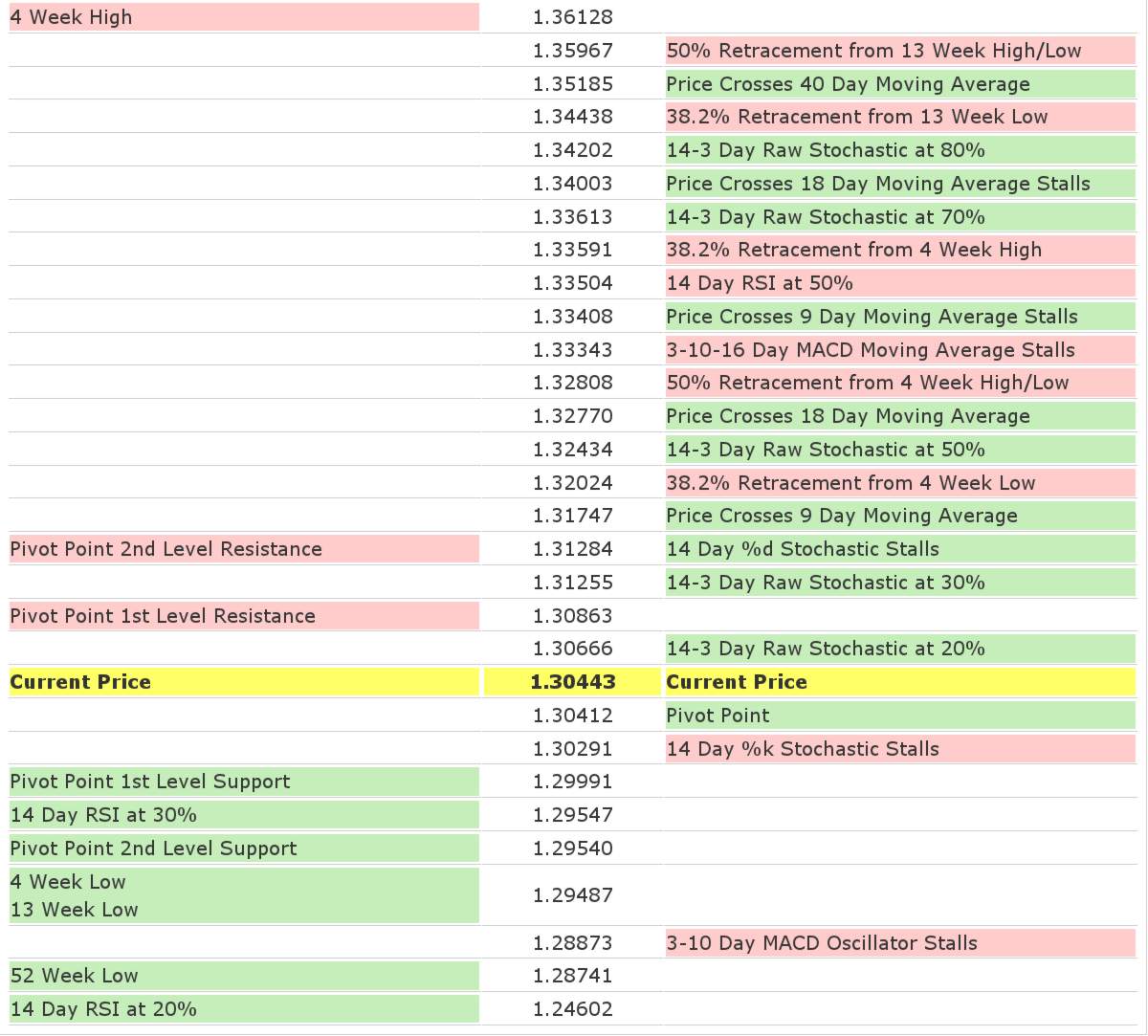Click '14-3 Day Raw Stochastic at 20%'
Screen dimensions: 1148x1036
tap(826, 649)
